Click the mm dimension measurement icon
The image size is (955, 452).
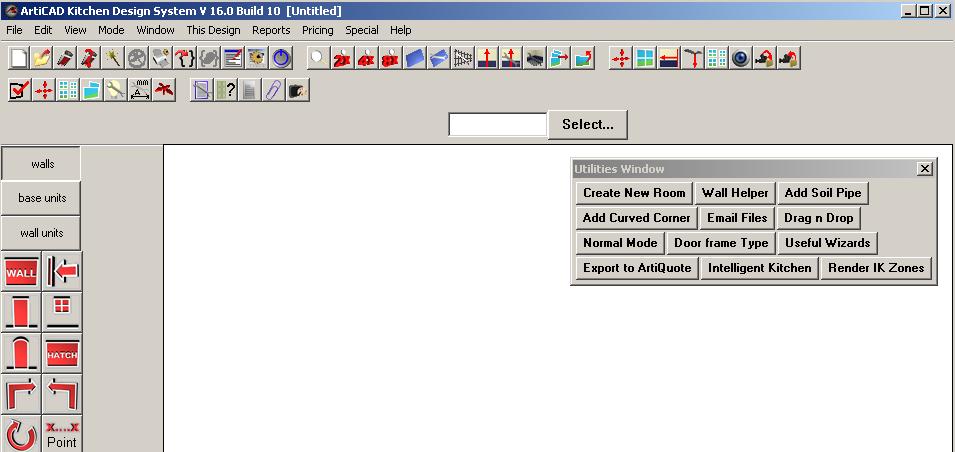coord(139,90)
